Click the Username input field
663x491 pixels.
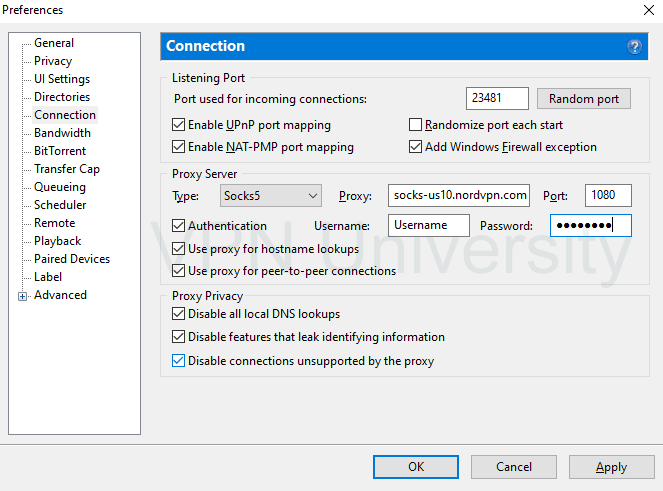pos(429,225)
